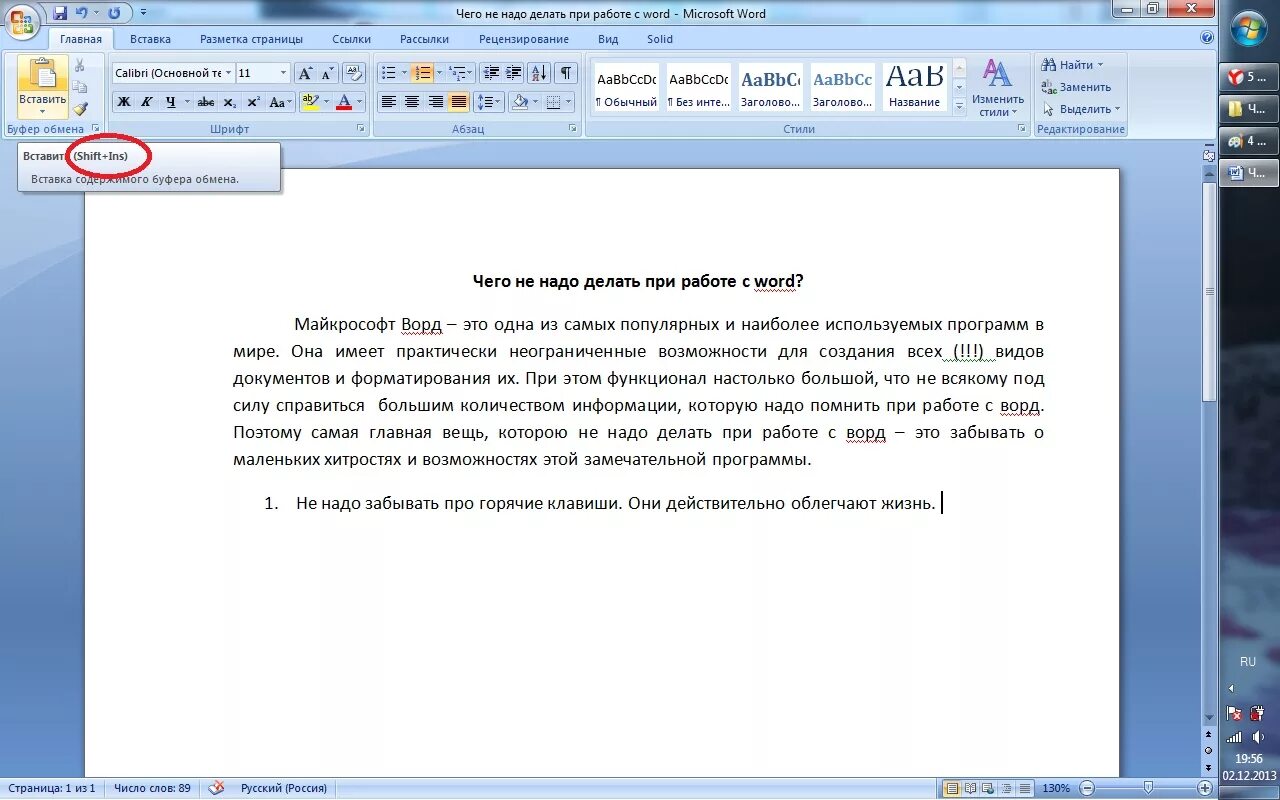Open the Вставка ribbon tab
Screen dimensions: 1280x800
(x=150, y=39)
